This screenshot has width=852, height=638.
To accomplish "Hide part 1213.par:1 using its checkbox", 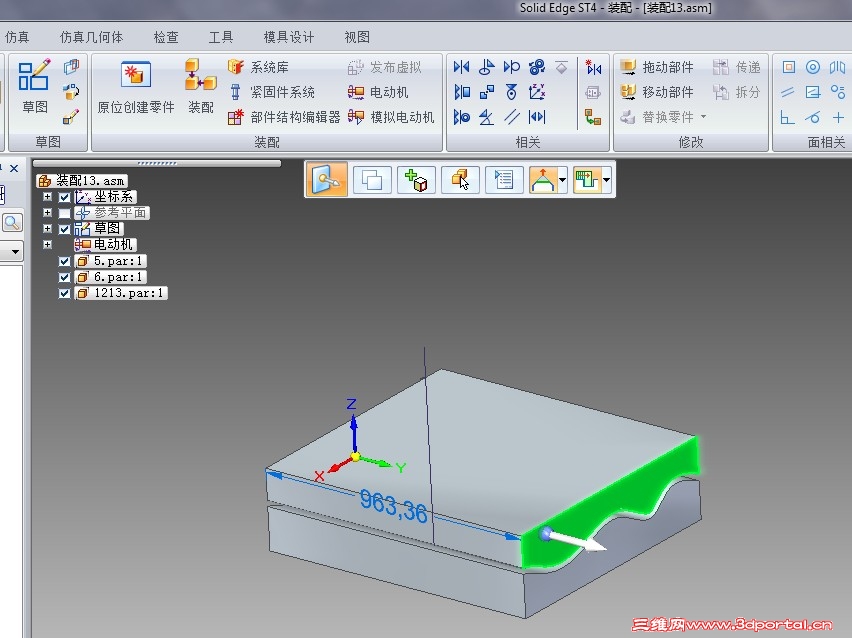I will point(64,293).
